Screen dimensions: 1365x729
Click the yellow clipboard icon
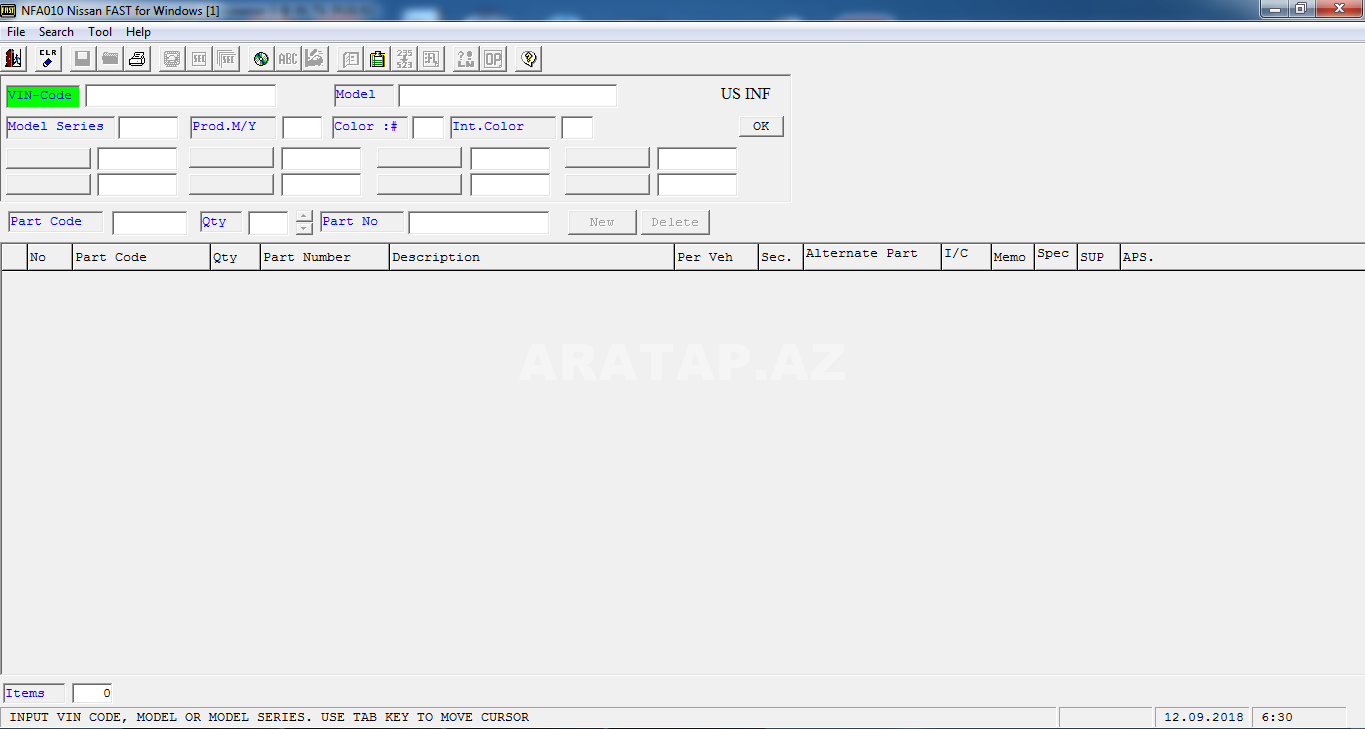tap(377, 59)
